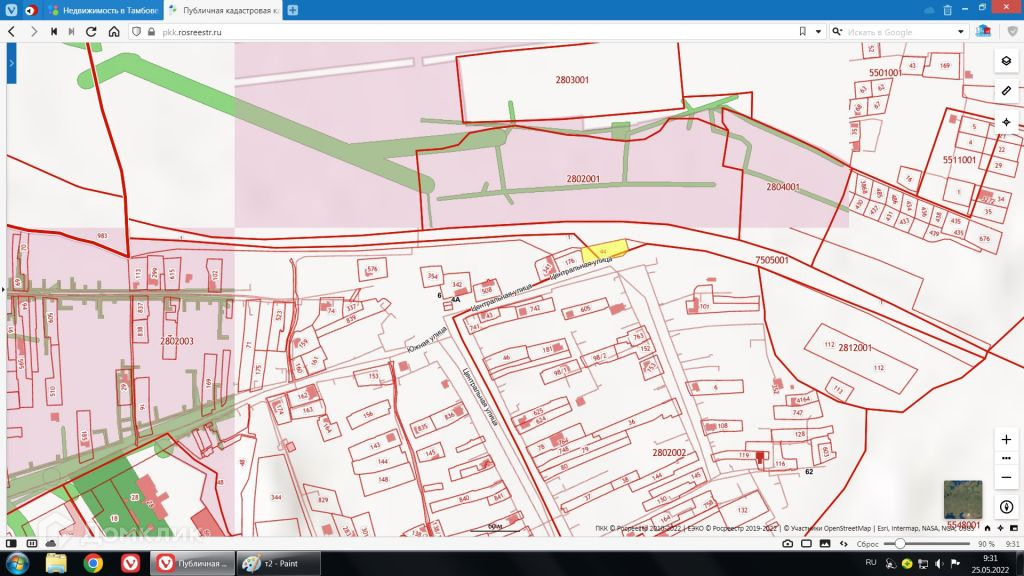This screenshot has height=576, width=1024.
Task: Expand the search history dropdown arrow
Action: coord(961,31)
